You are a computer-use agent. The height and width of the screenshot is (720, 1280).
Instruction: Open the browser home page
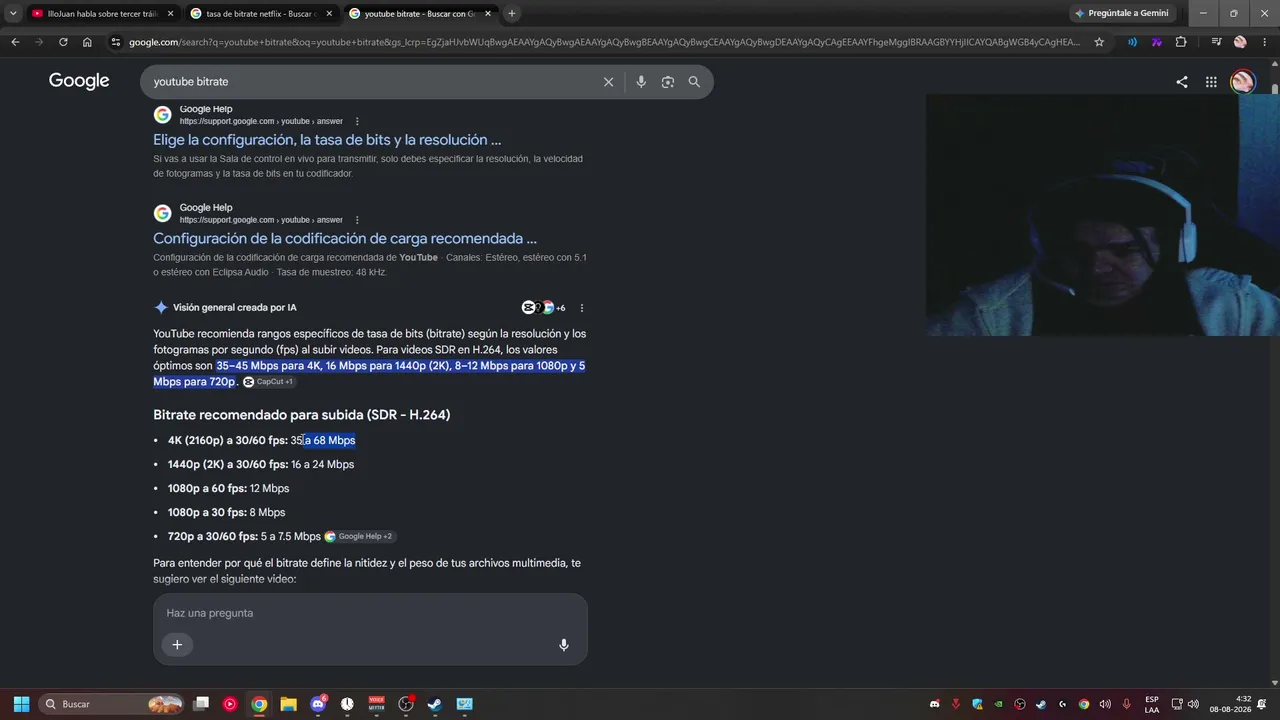(x=87, y=42)
